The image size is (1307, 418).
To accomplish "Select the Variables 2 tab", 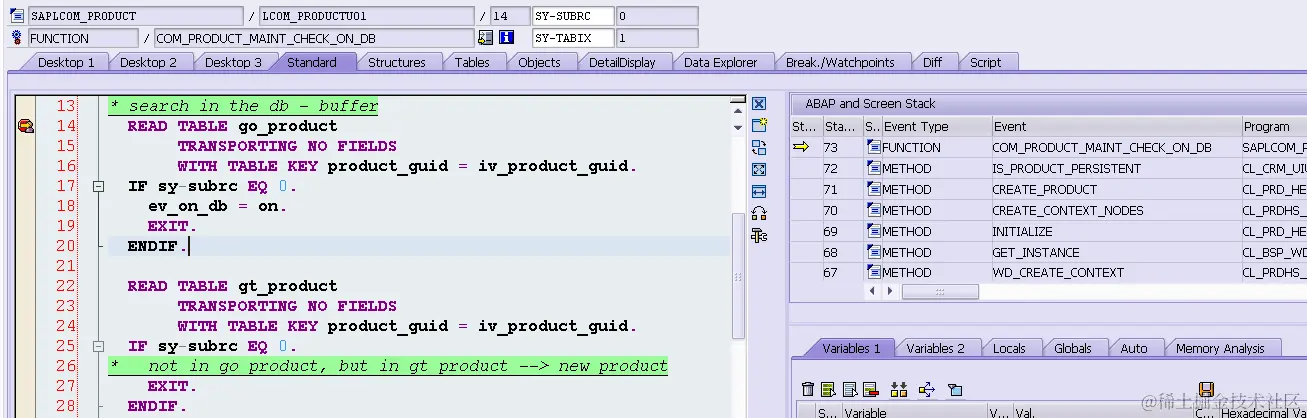I will (935, 348).
